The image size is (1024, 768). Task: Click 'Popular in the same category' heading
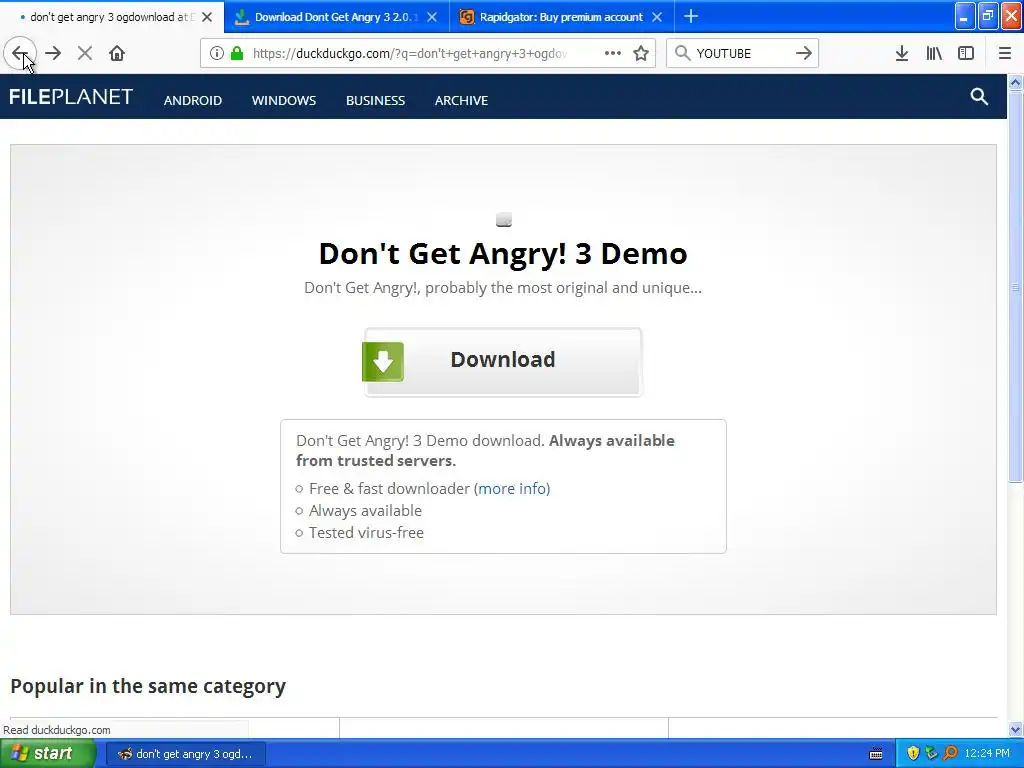(148, 686)
